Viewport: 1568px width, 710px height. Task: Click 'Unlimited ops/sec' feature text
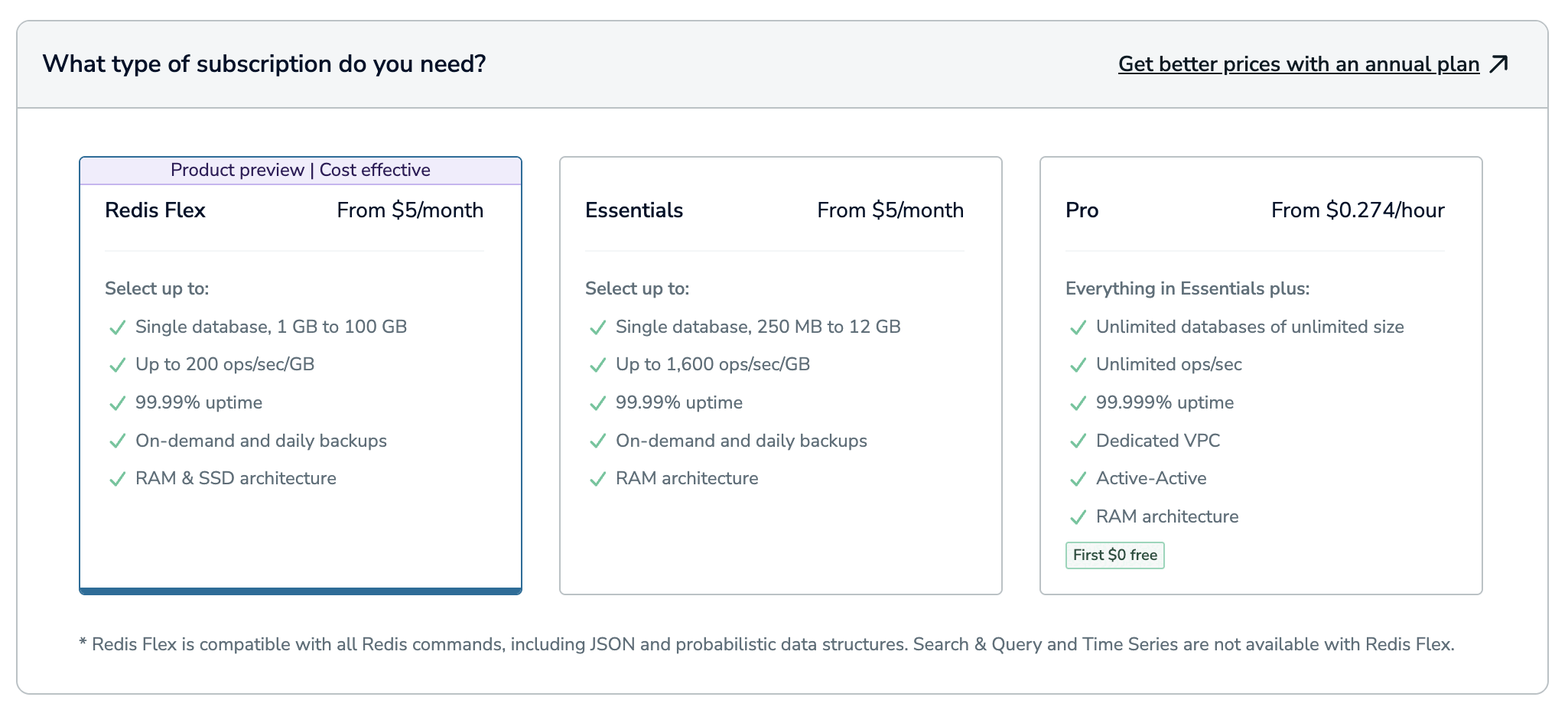pos(1169,365)
